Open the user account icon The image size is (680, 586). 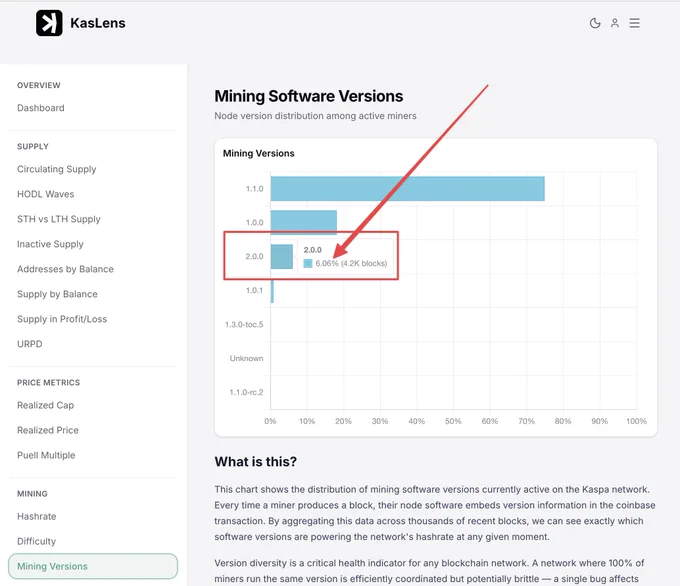coord(615,23)
